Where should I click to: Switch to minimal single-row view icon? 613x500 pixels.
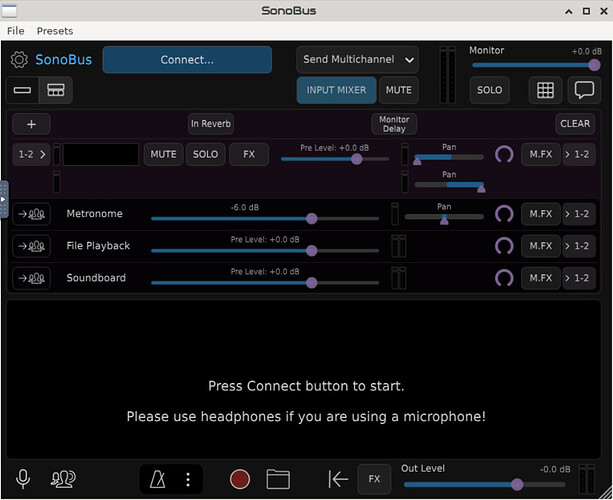tap(22, 90)
